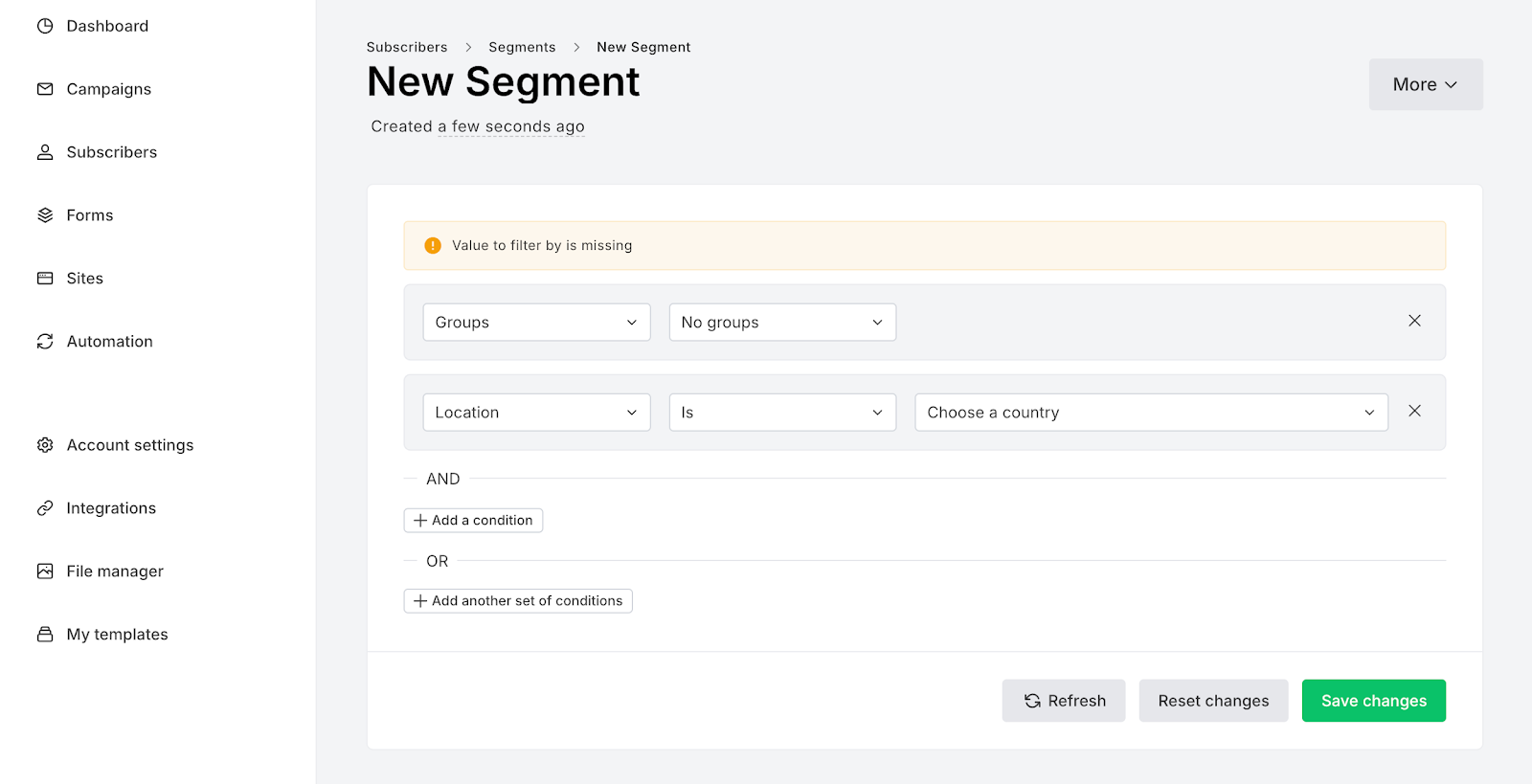1532x784 pixels.
Task: Click the orange warning icon in alert
Action: (x=433, y=246)
